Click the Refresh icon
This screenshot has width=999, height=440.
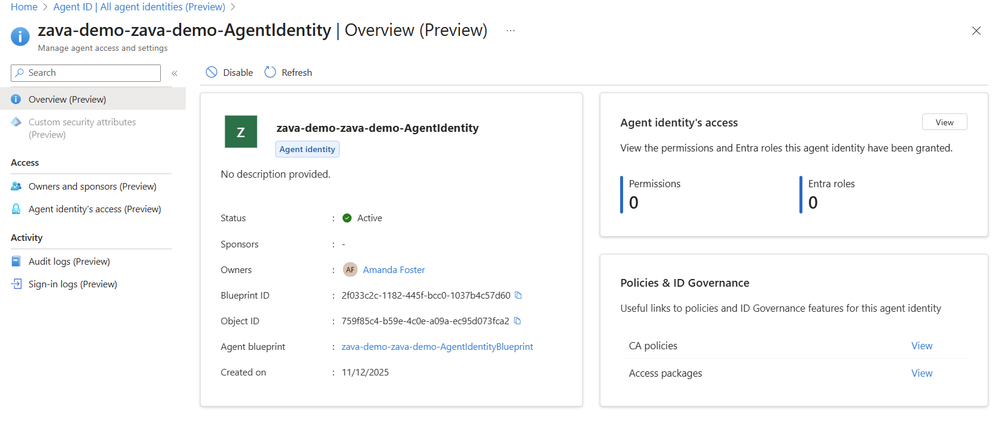pos(270,72)
